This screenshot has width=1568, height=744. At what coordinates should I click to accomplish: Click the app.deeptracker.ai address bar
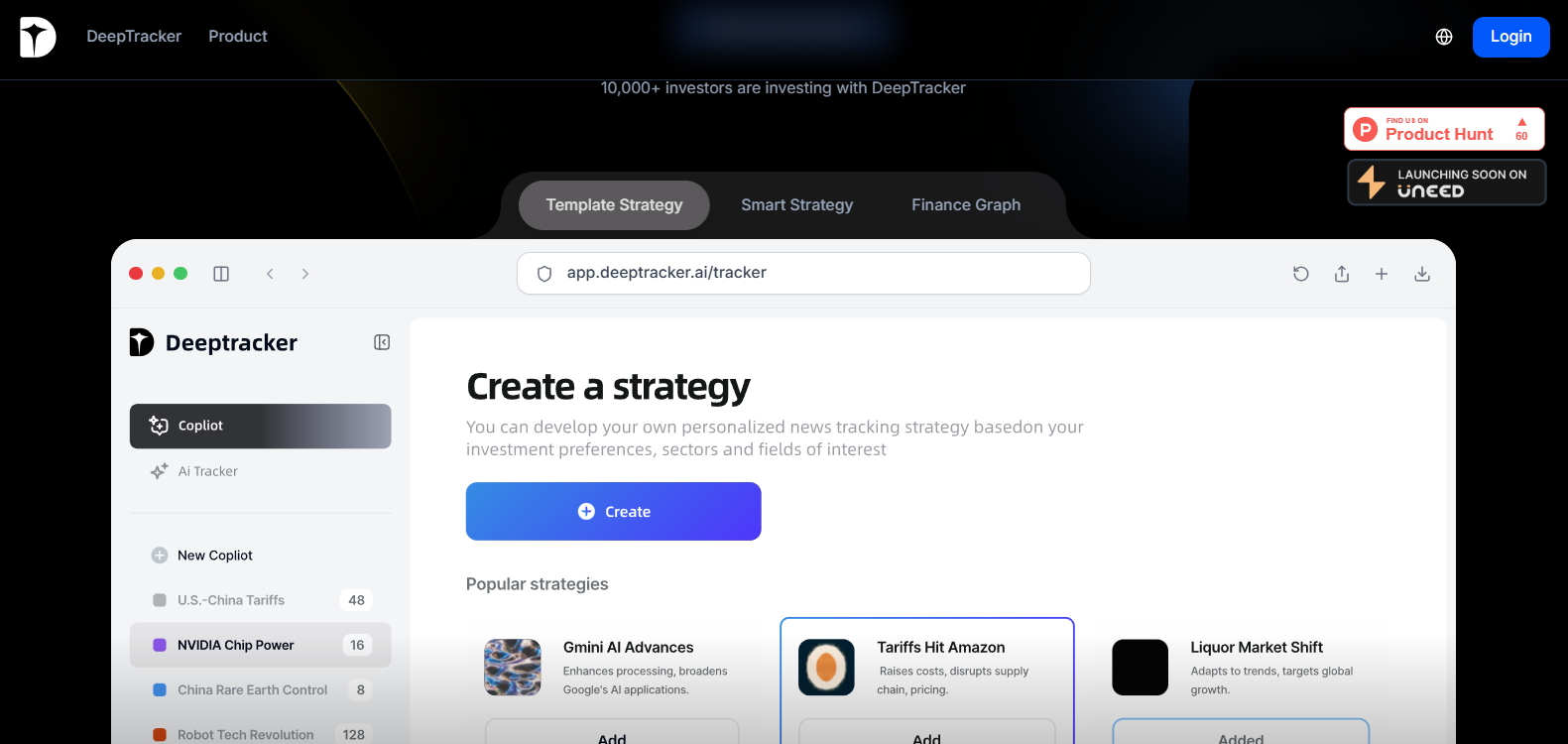pyautogui.click(x=803, y=274)
